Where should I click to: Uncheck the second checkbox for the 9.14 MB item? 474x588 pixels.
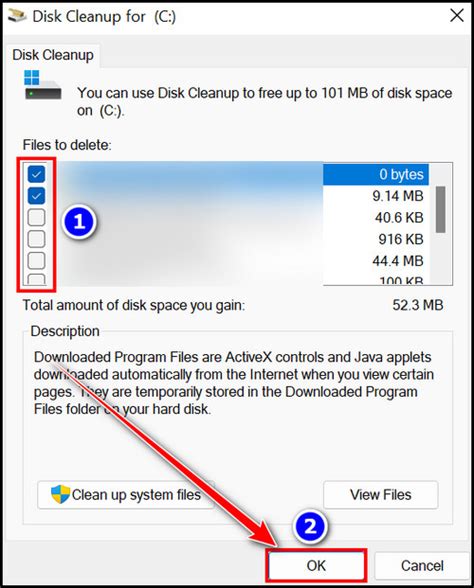coord(36,195)
